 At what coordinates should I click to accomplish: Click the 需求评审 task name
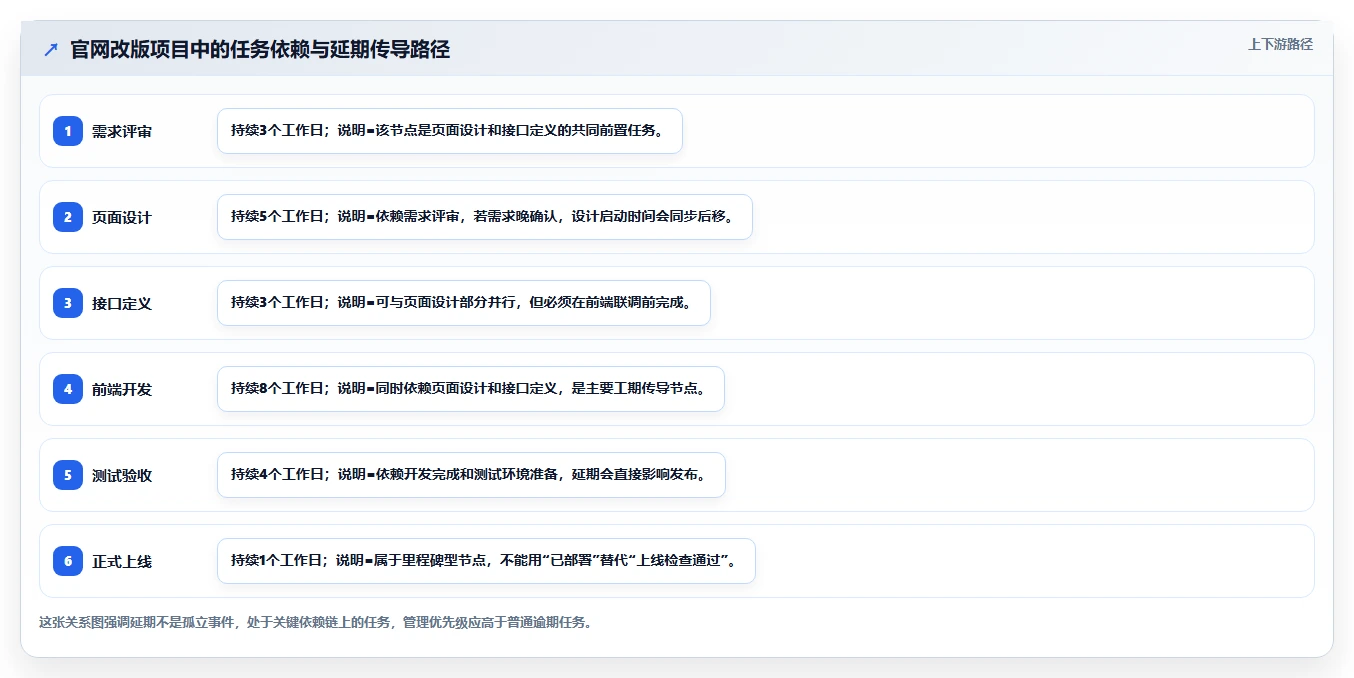[122, 131]
